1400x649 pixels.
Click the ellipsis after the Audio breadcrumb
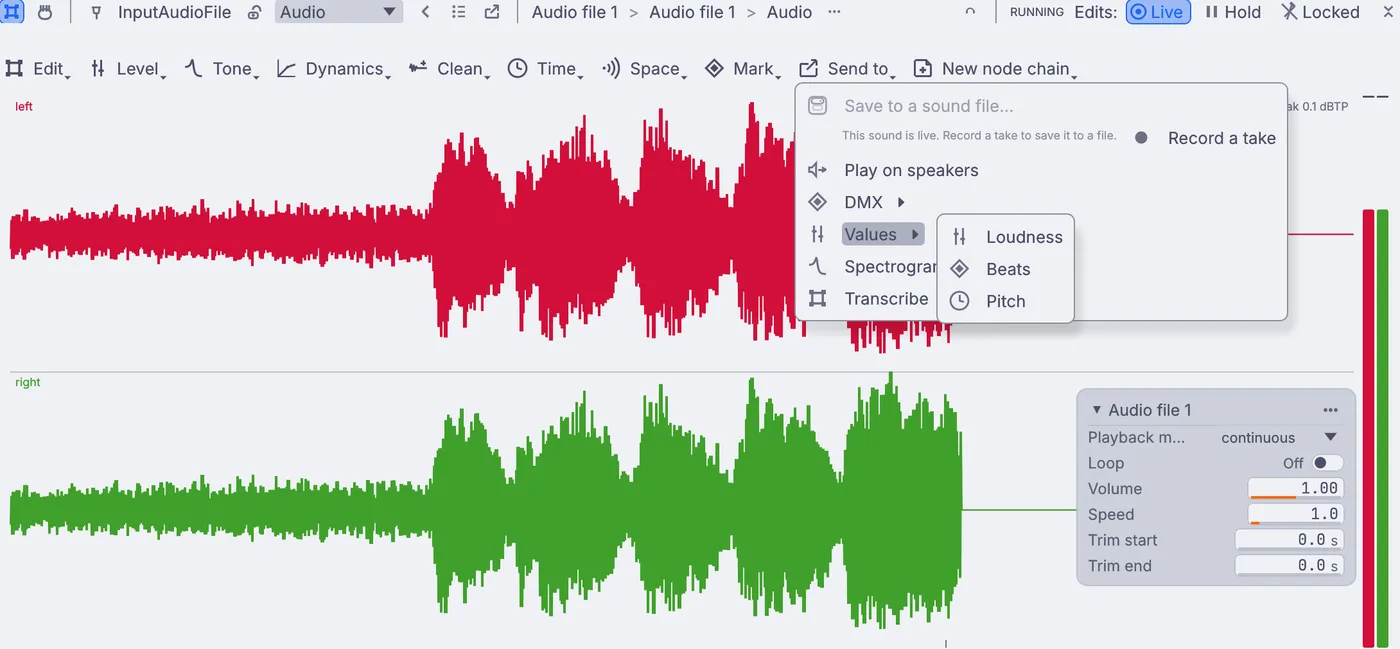(834, 12)
